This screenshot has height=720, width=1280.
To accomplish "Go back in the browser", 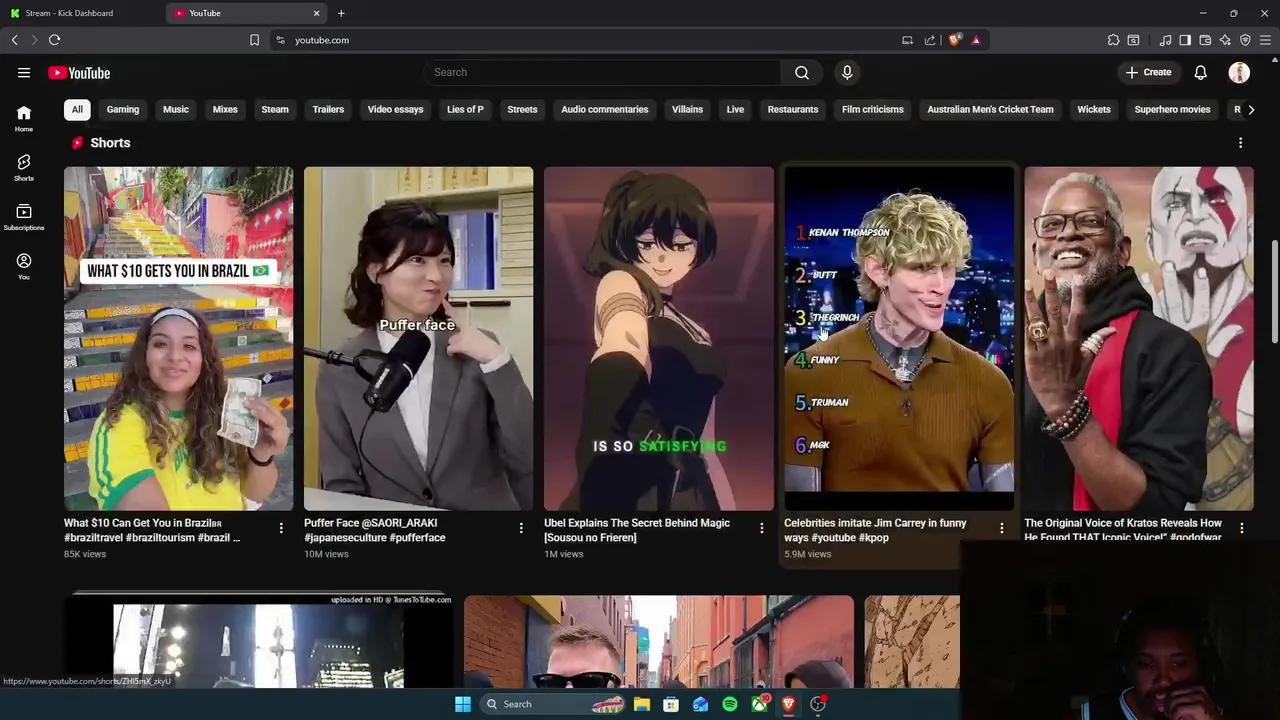I will [x=14, y=40].
